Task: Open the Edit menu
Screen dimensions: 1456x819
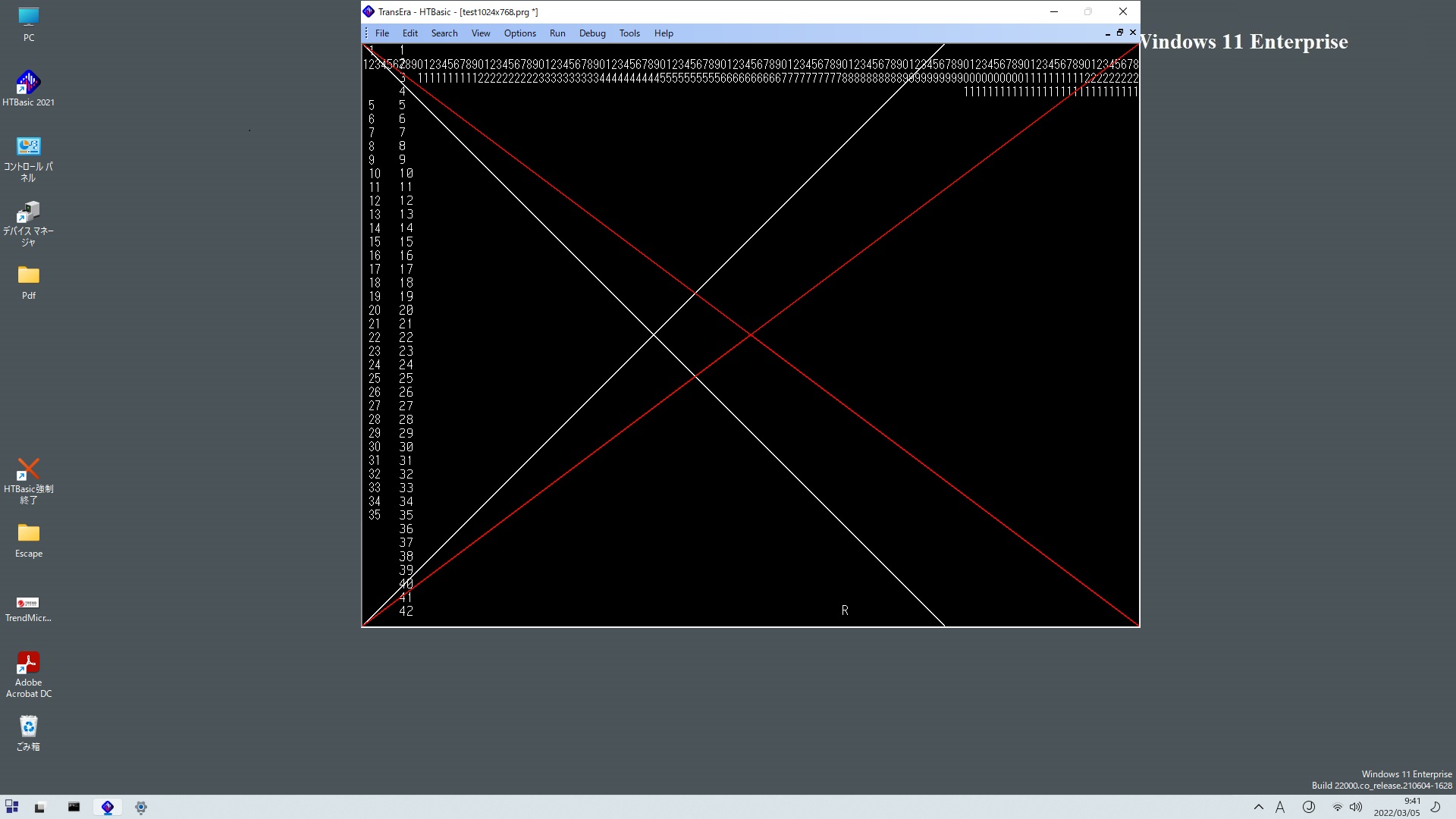Action: pos(410,33)
